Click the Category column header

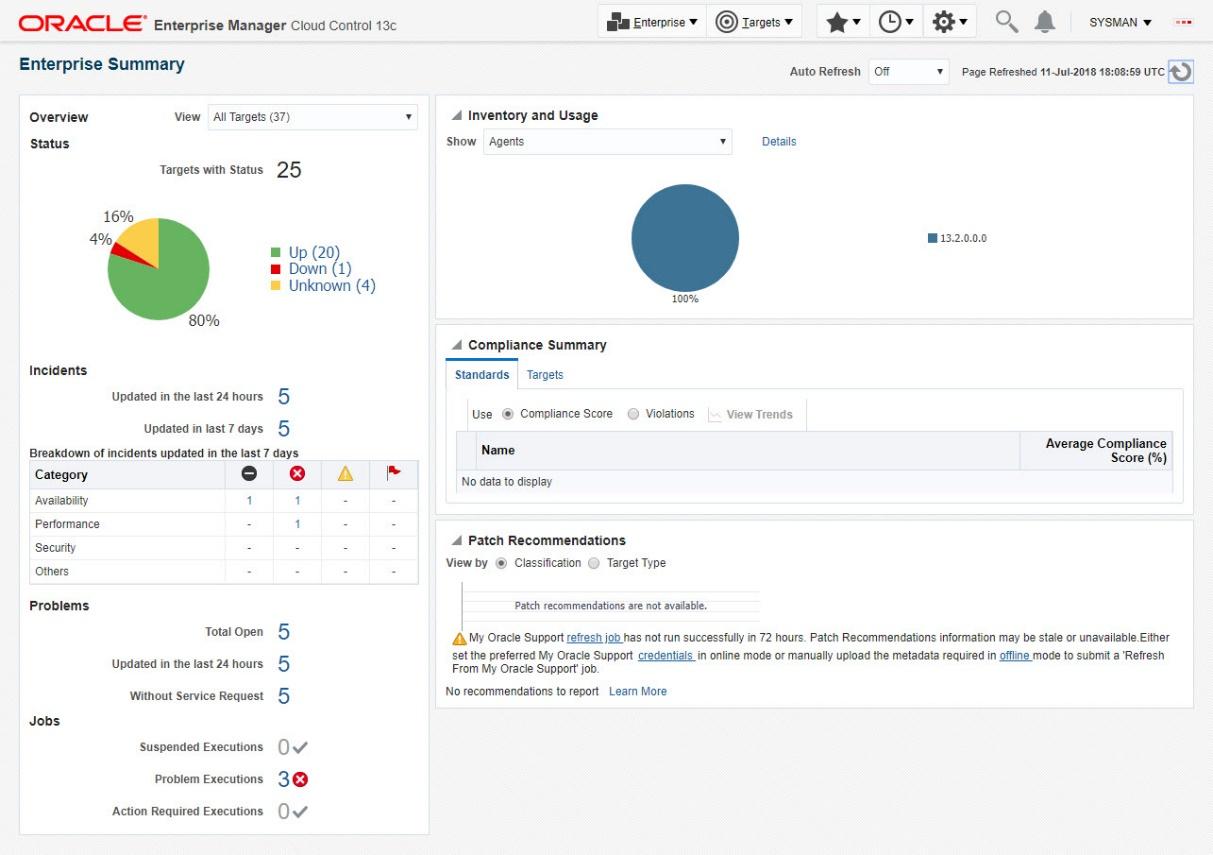[127, 475]
